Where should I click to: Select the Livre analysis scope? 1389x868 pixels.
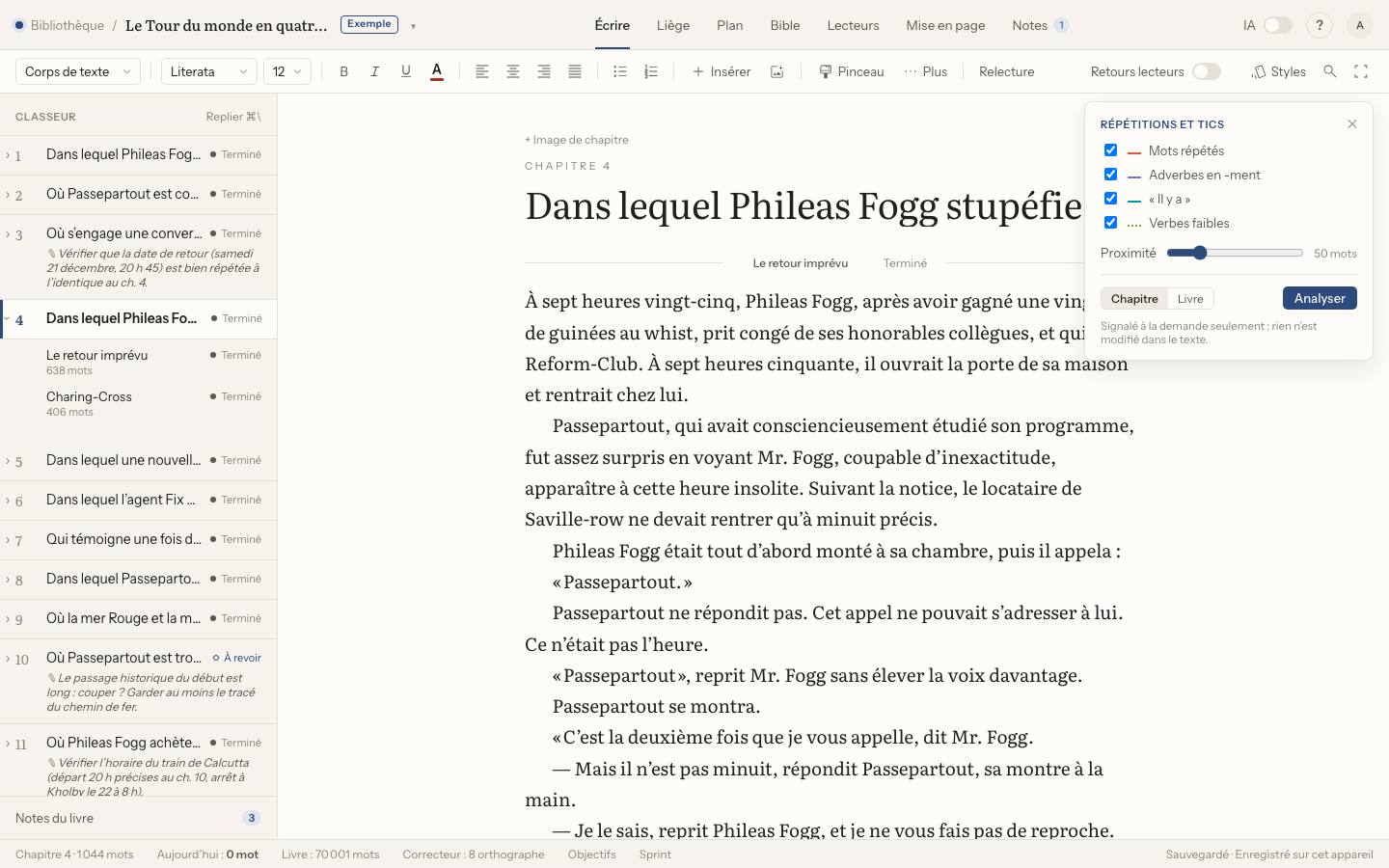1190,299
